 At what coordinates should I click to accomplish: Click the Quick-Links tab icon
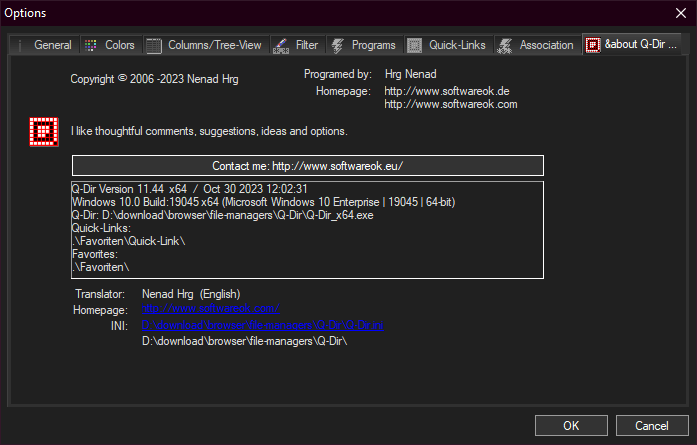pyautogui.click(x=415, y=45)
